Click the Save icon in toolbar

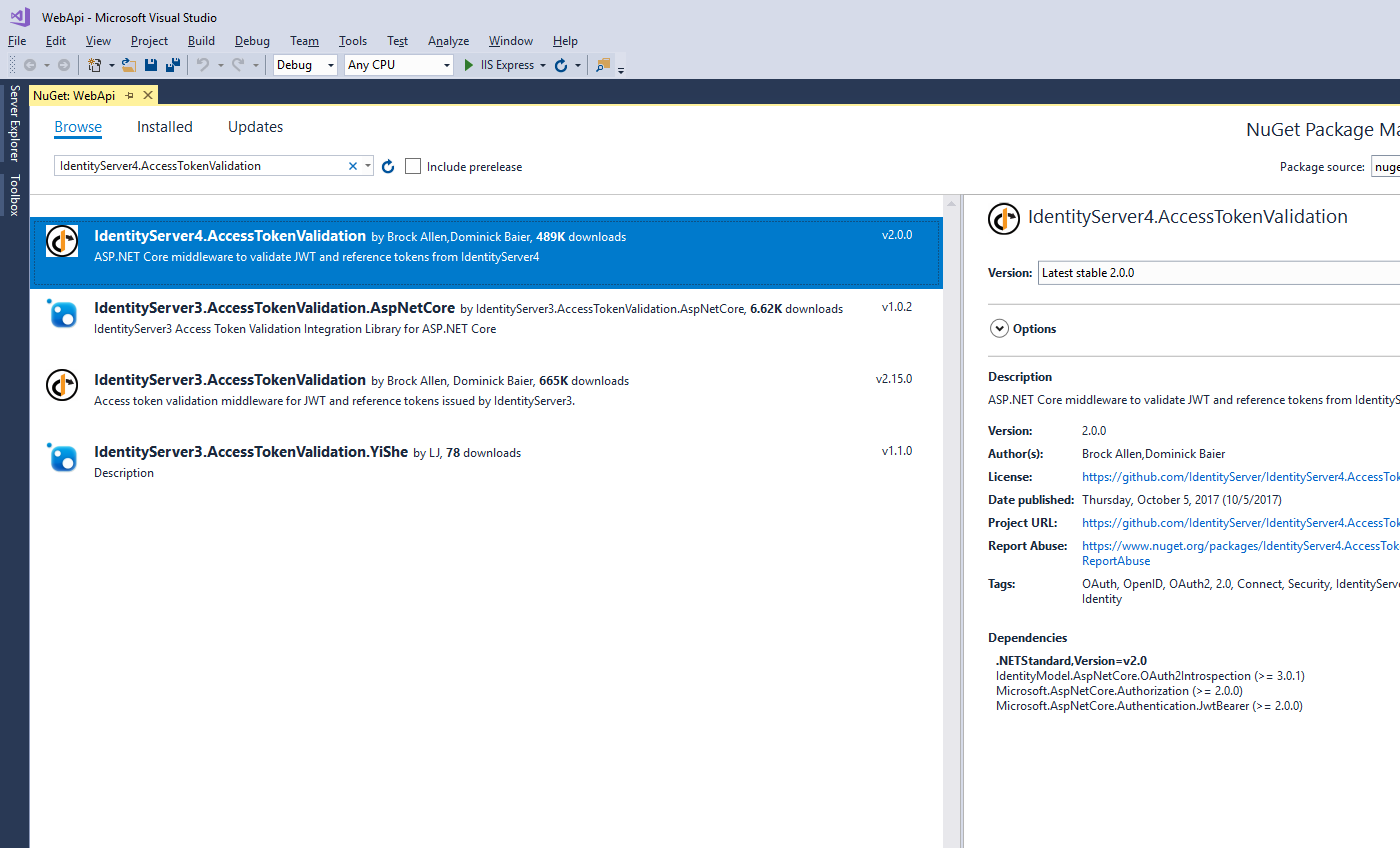(151, 65)
